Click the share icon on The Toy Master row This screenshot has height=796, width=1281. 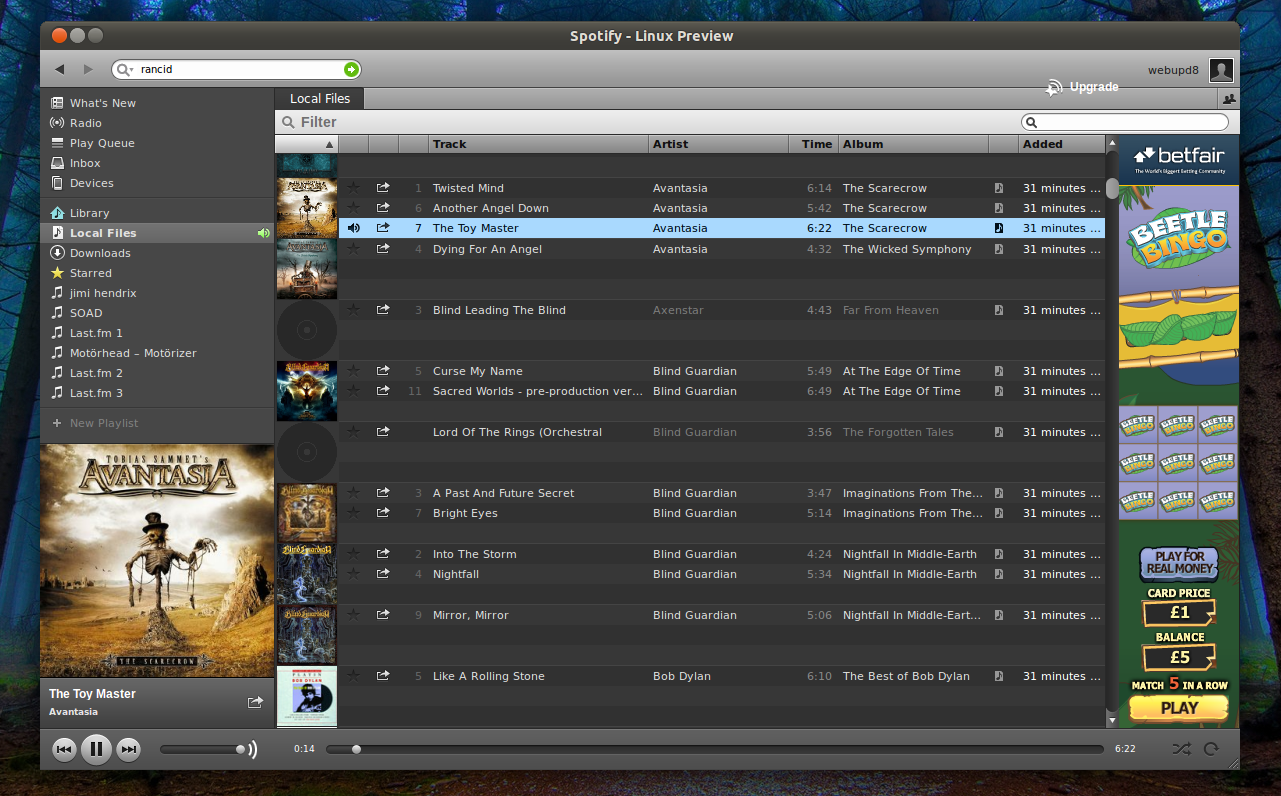point(383,228)
